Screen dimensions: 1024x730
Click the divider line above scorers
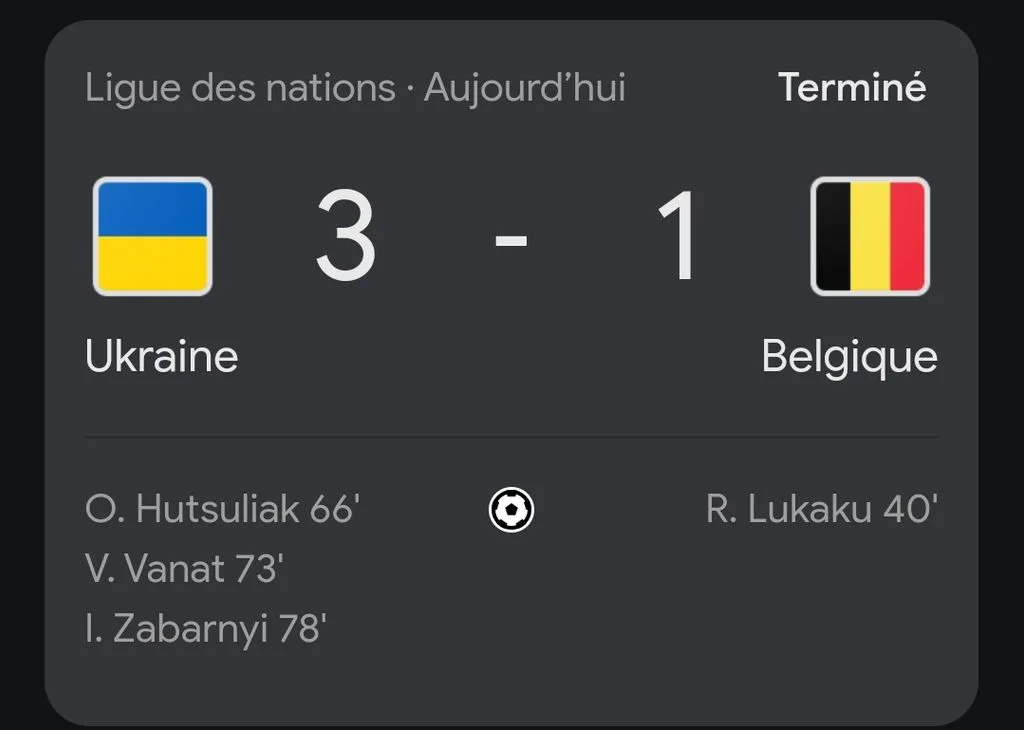coord(511,436)
